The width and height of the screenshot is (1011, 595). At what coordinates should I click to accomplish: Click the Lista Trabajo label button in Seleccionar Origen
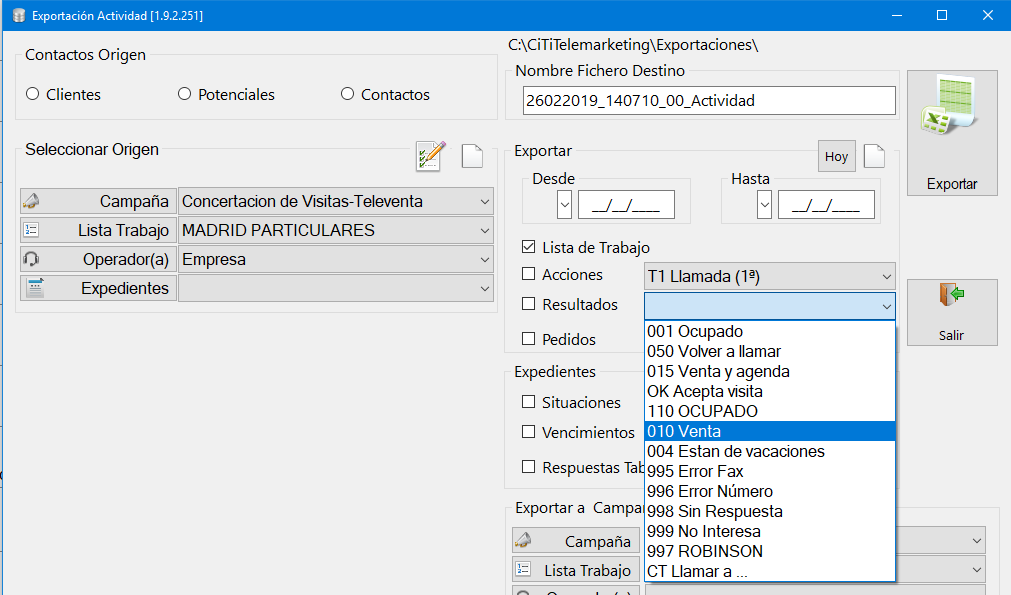pyautogui.click(x=98, y=230)
